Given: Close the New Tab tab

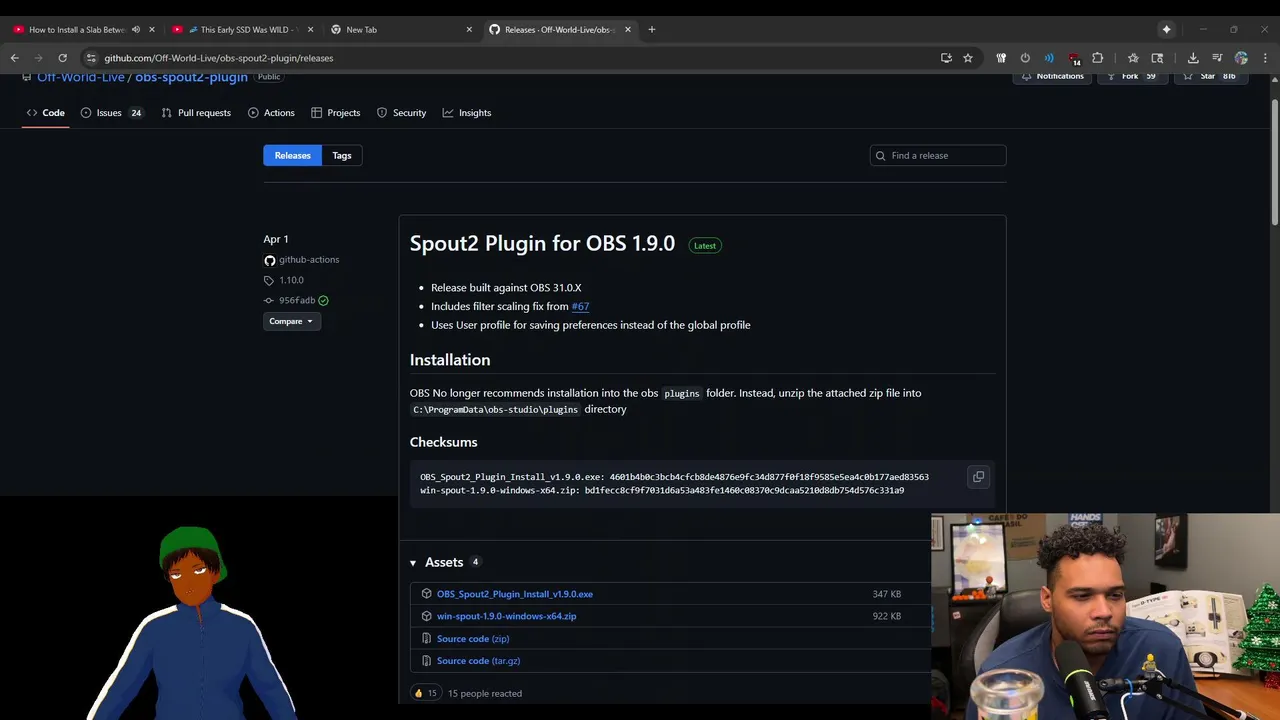Looking at the screenshot, I should [469, 29].
